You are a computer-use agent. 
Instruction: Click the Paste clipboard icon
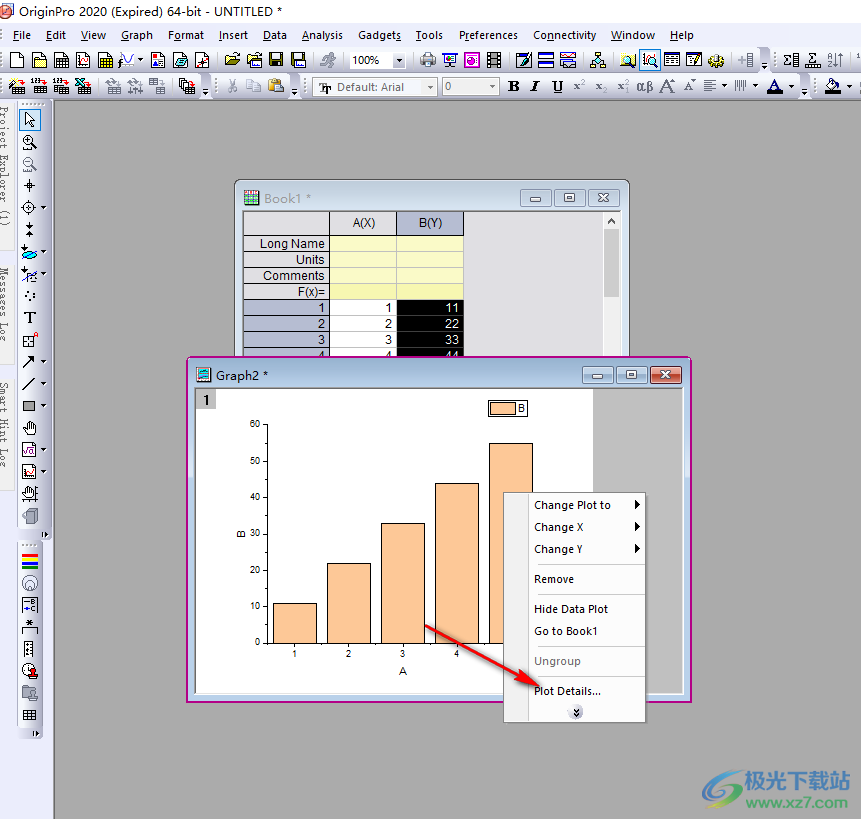tap(276, 86)
